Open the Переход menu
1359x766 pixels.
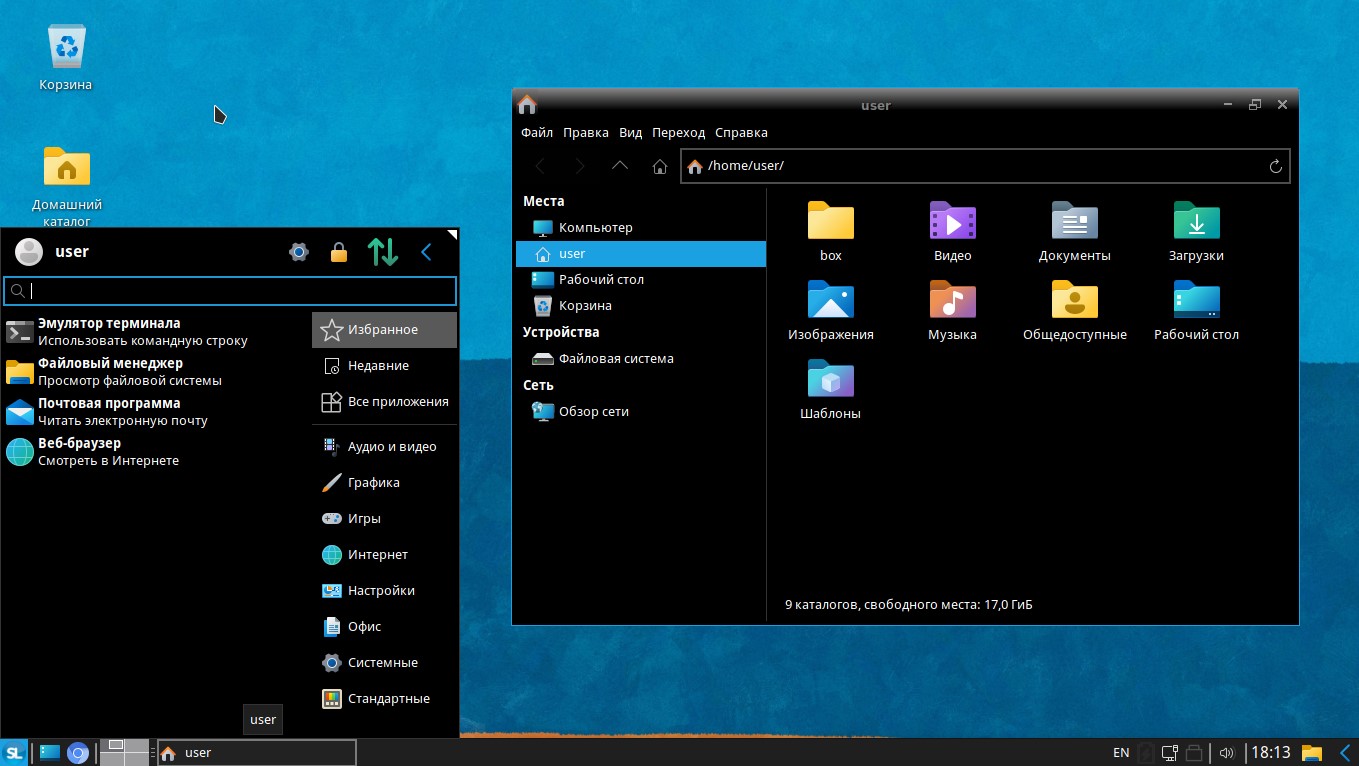pyautogui.click(x=678, y=132)
